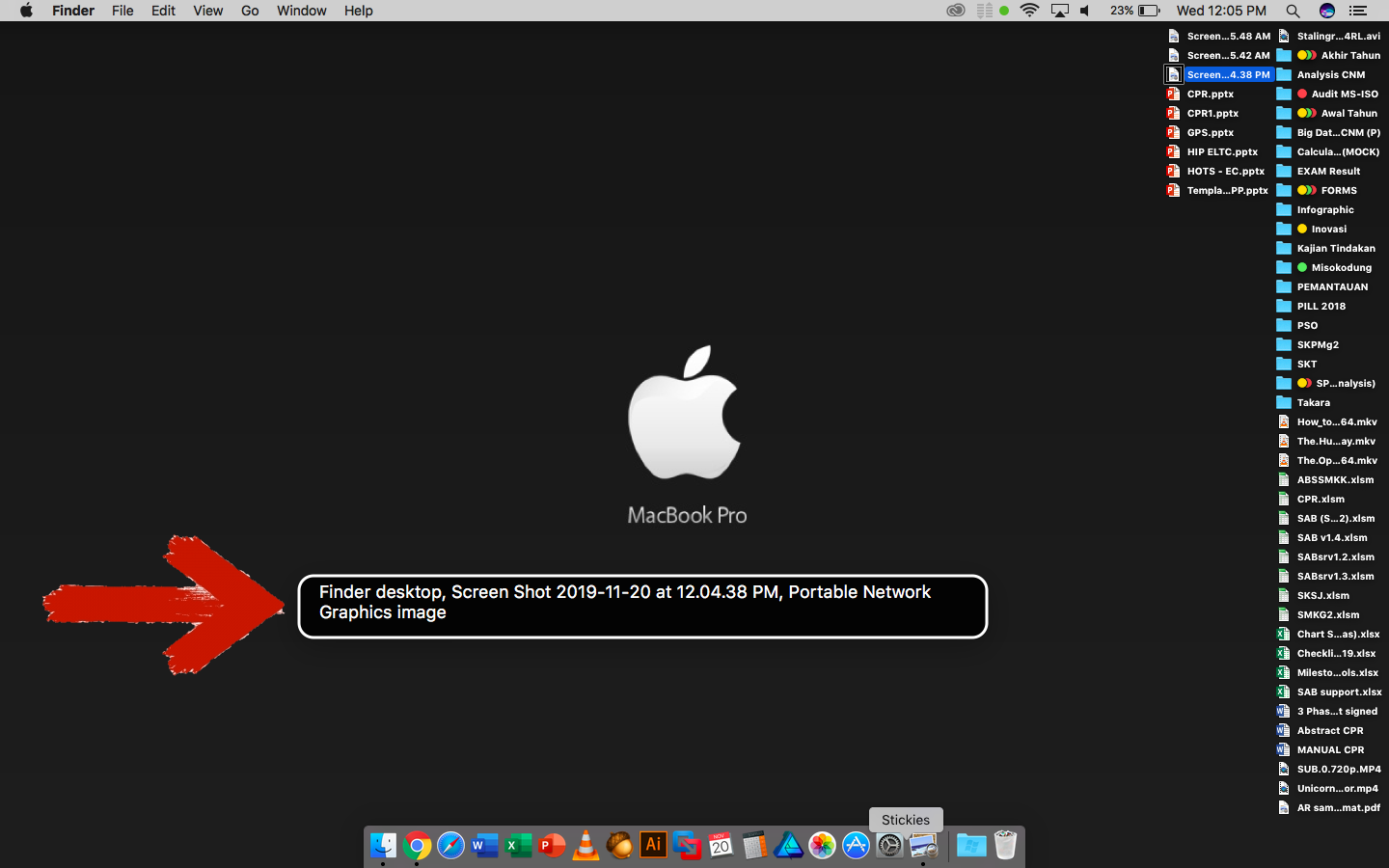
Task: Open Calendar icon showing 20
Action: point(721,846)
